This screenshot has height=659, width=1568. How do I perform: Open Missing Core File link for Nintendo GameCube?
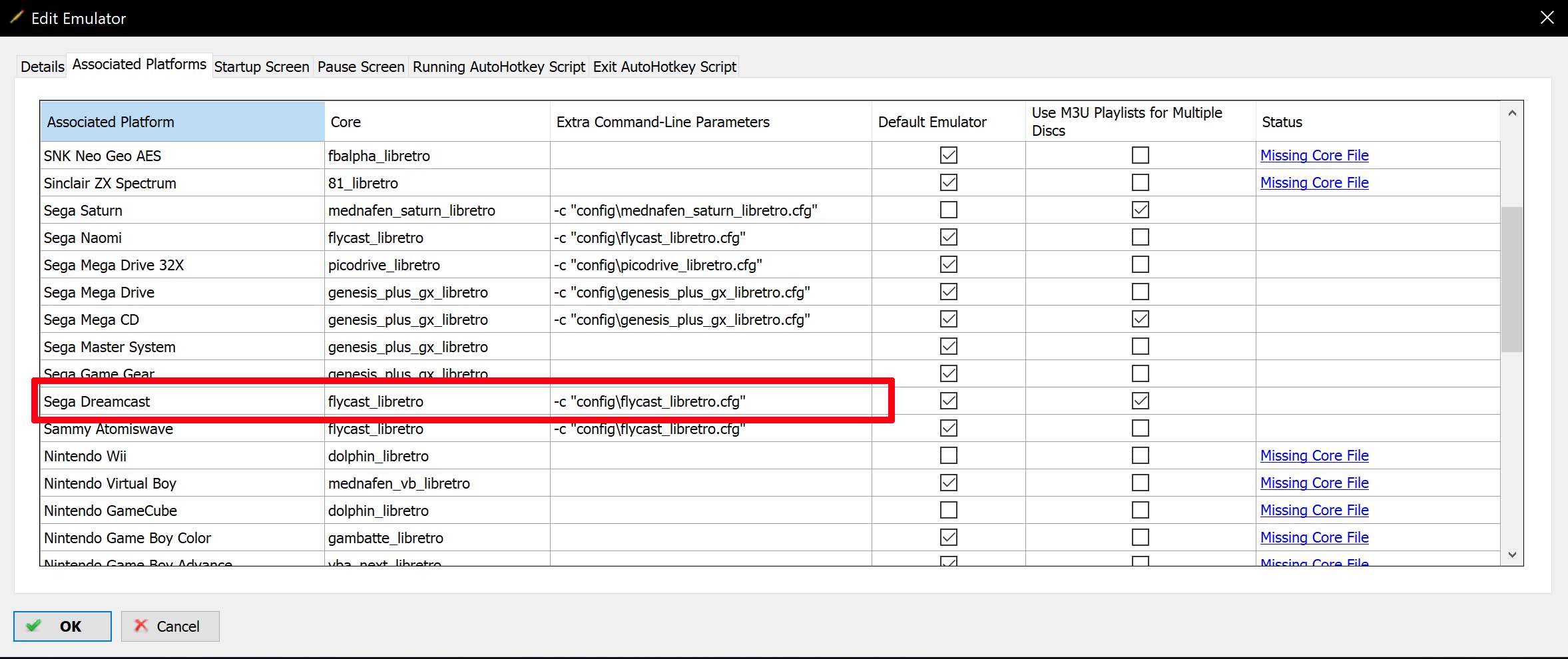1314,510
